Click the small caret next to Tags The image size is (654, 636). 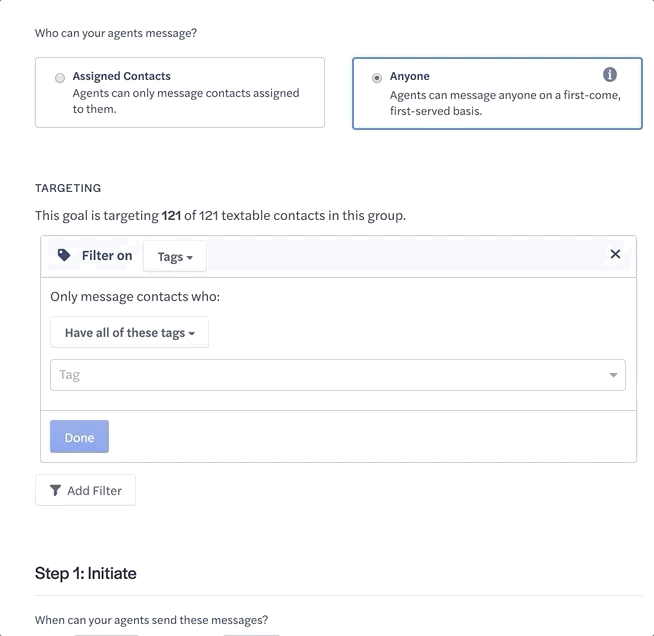point(189,258)
